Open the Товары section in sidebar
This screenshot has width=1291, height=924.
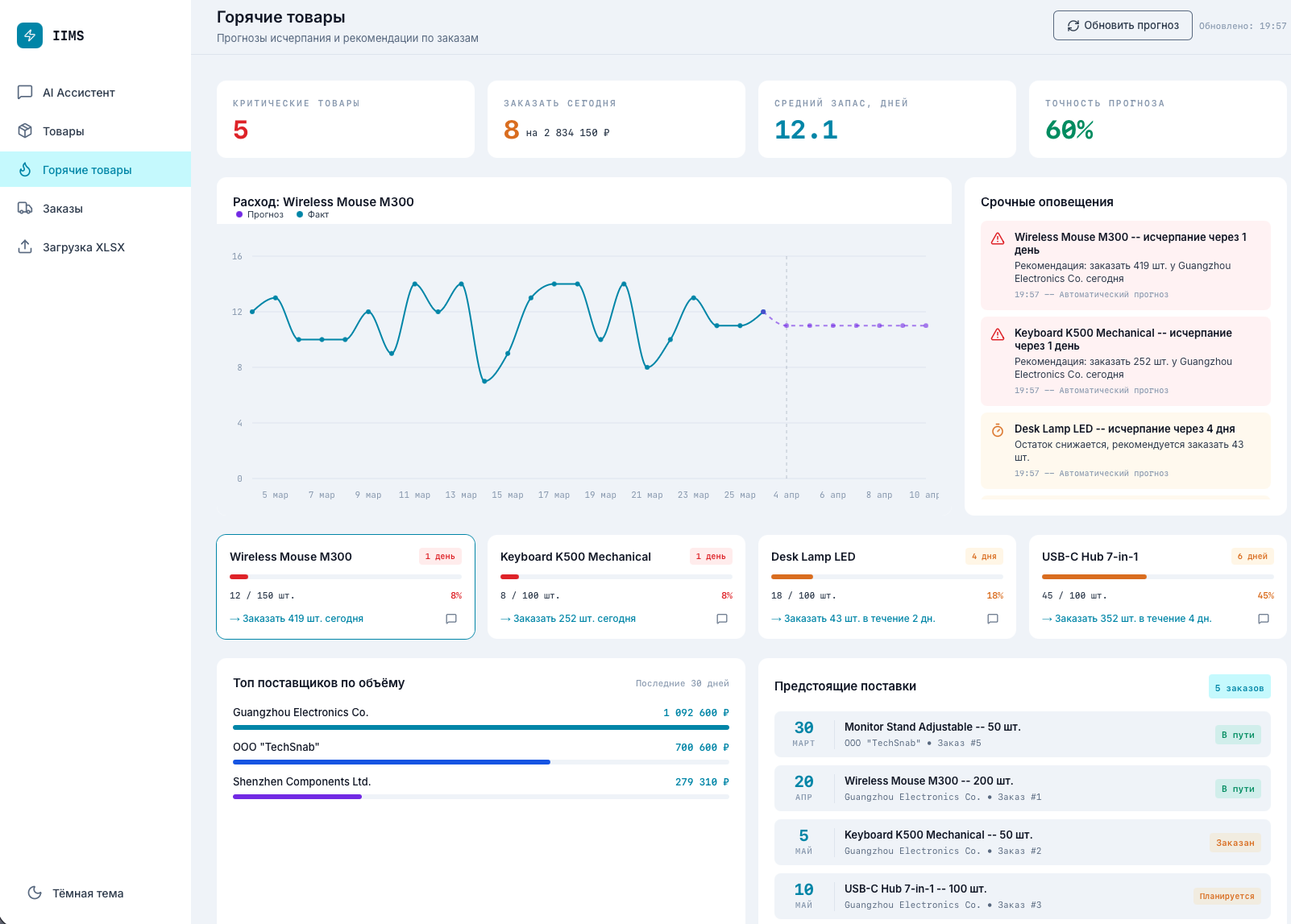click(63, 131)
